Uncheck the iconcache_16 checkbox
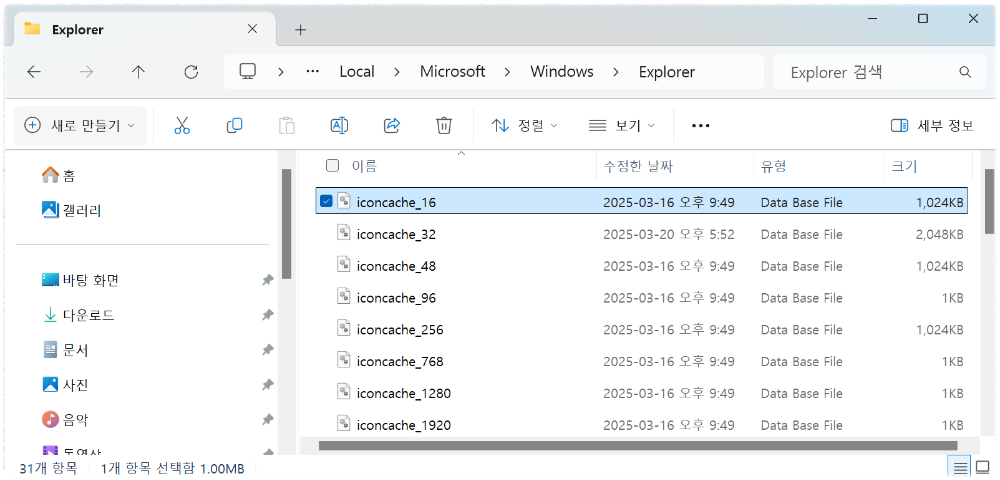 tap(326, 201)
